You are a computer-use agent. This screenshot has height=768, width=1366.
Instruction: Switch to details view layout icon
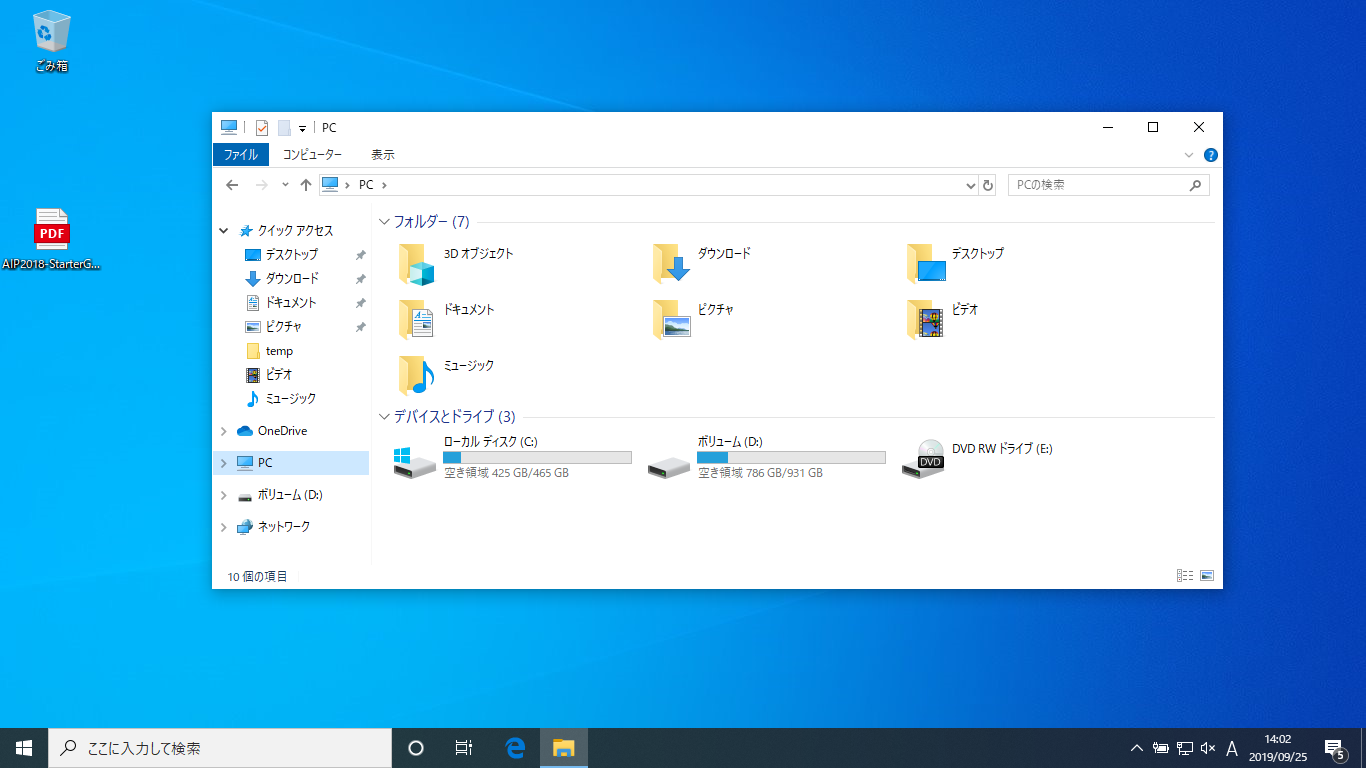coord(1185,576)
